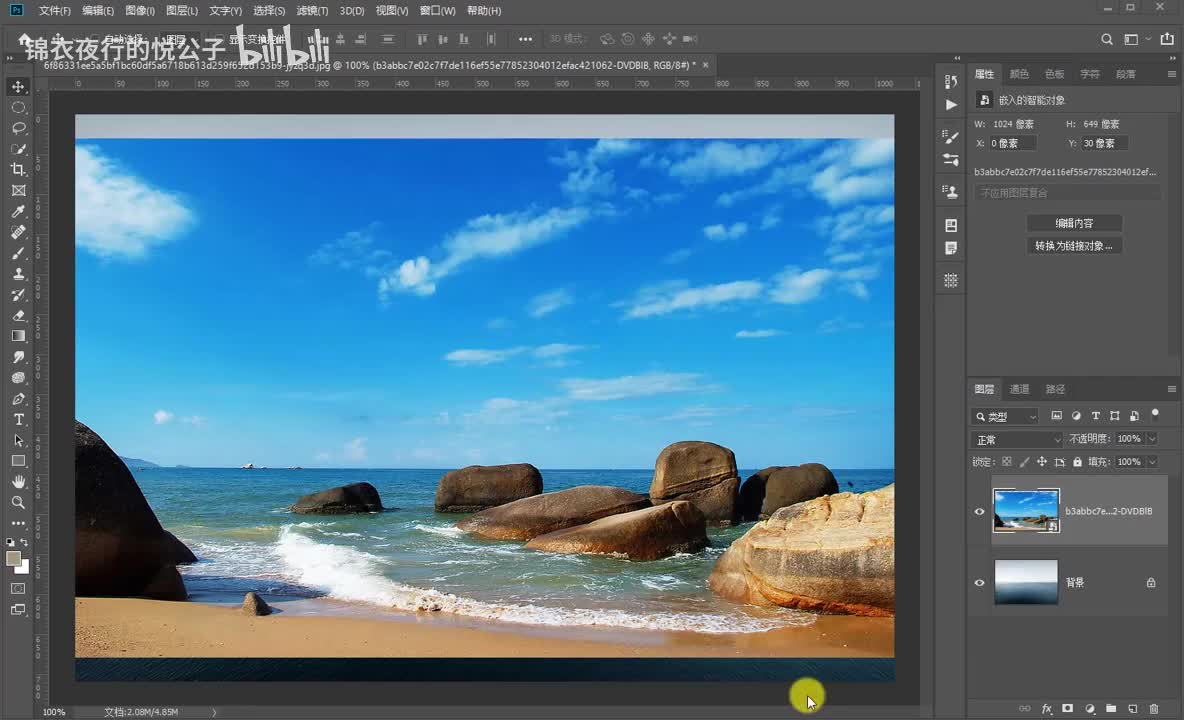Pick the Horizontal Type tool
Viewport: 1184px width, 720px height.
tap(18, 419)
